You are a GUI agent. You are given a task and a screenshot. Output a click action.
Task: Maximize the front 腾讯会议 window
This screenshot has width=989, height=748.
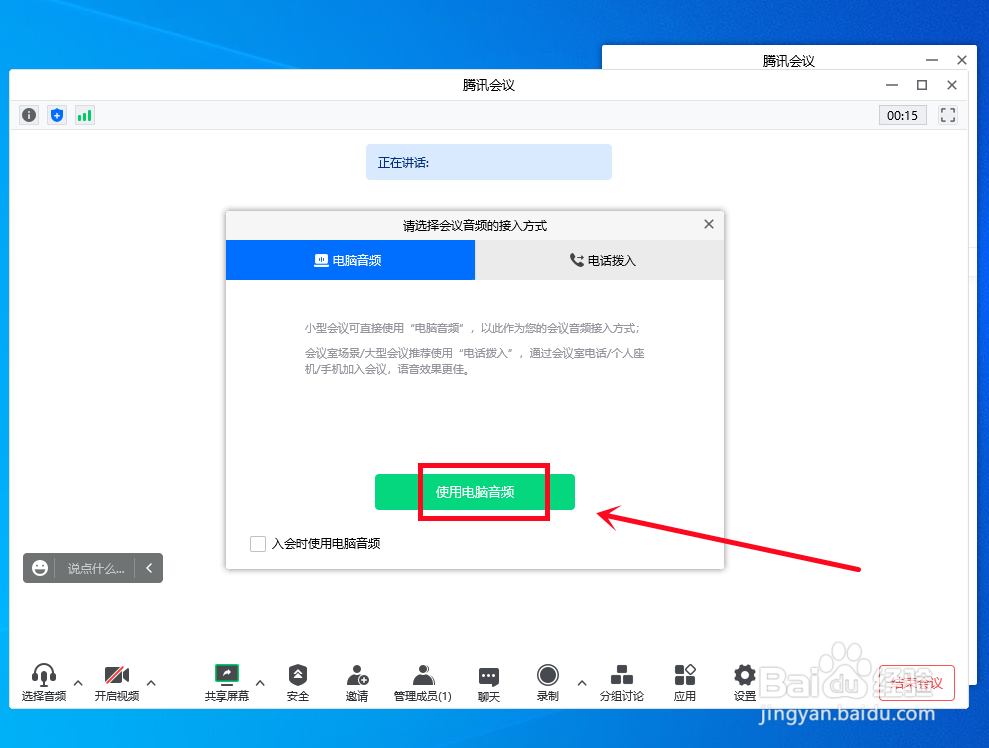click(922, 85)
